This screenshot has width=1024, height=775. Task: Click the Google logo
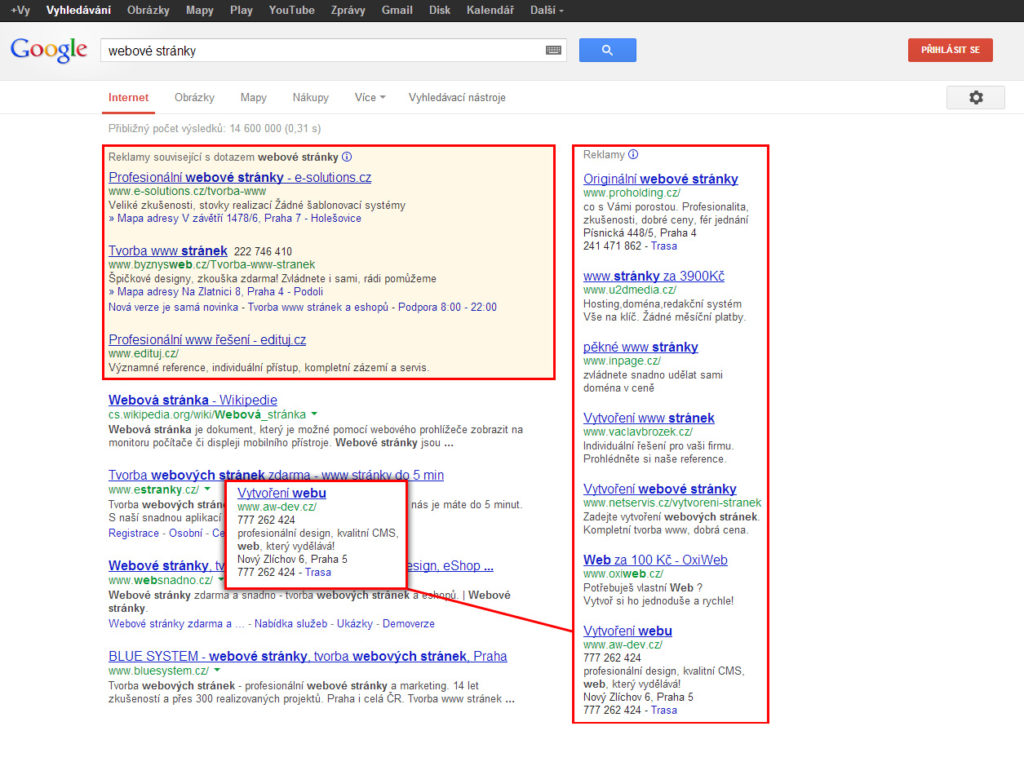click(x=49, y=50)
